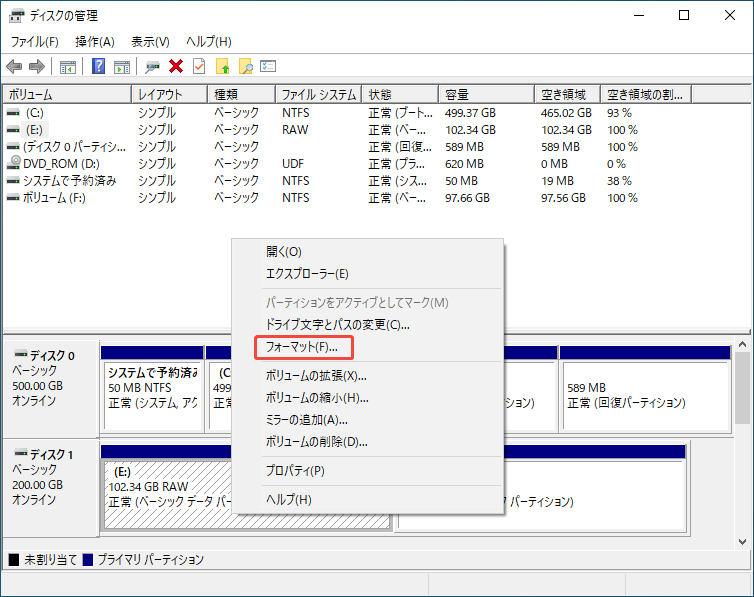Viewport: 754px width, 597px height.
Task: Click the UDF file system cell
Action: (293, 164)
